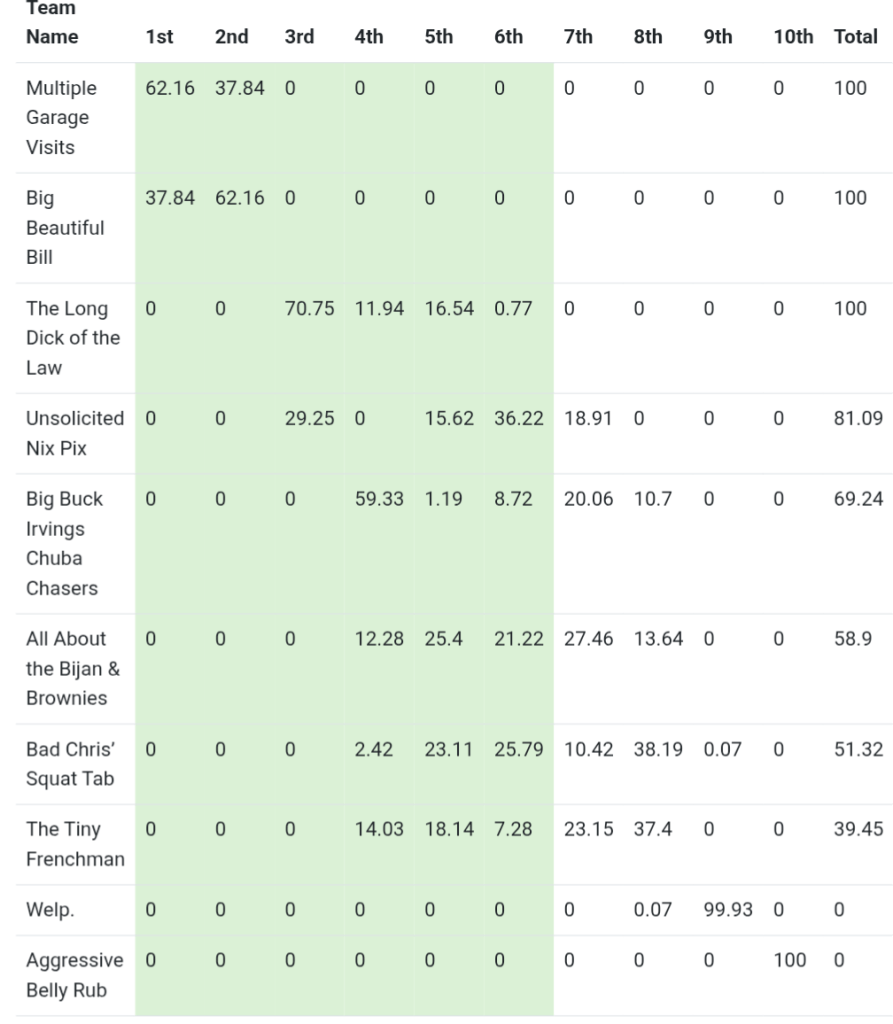Select the 59.33 cell in 4th column

coord(379,498)
